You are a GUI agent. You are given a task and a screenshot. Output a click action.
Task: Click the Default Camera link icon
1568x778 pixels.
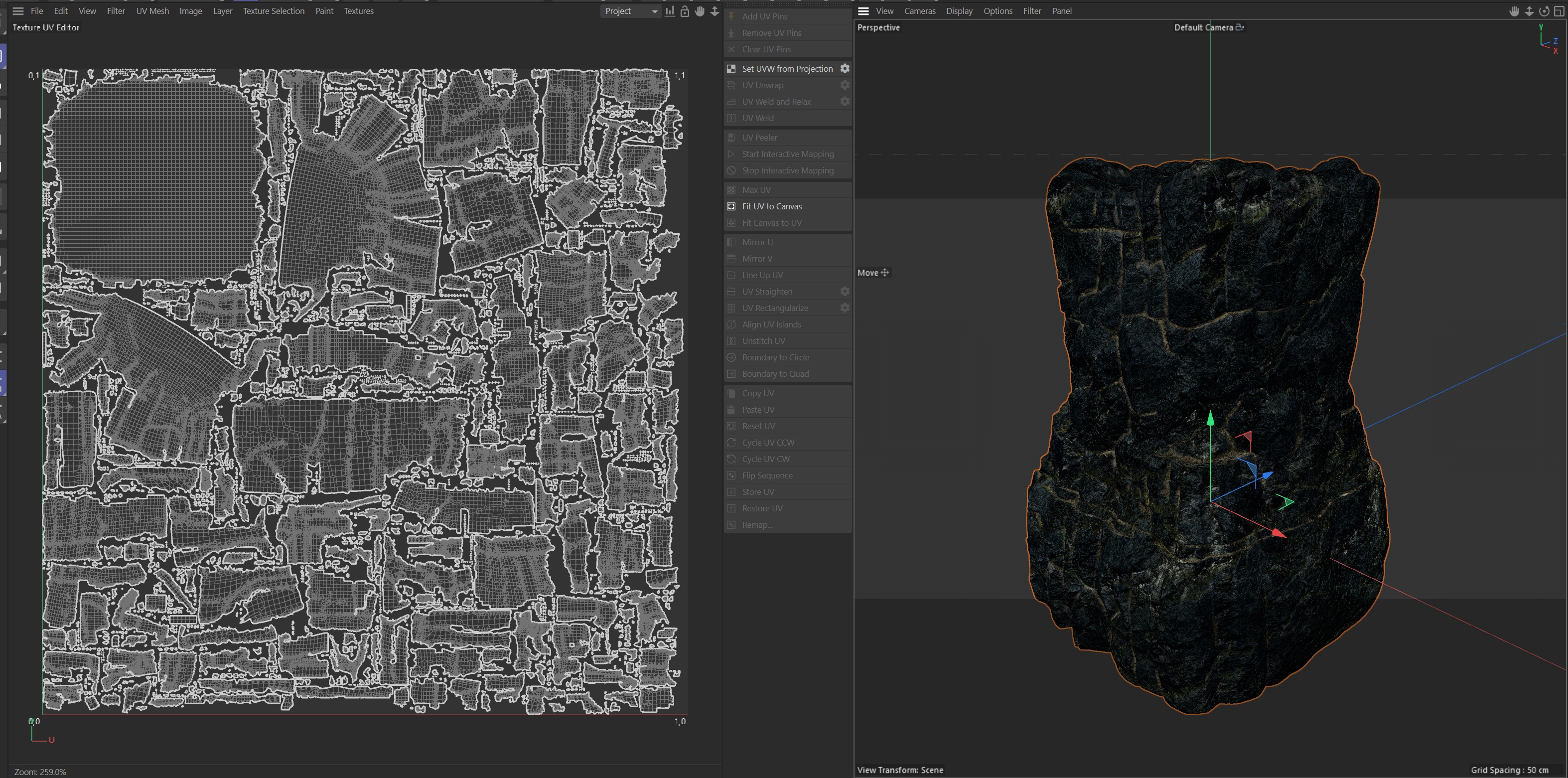coord(1240,27)
